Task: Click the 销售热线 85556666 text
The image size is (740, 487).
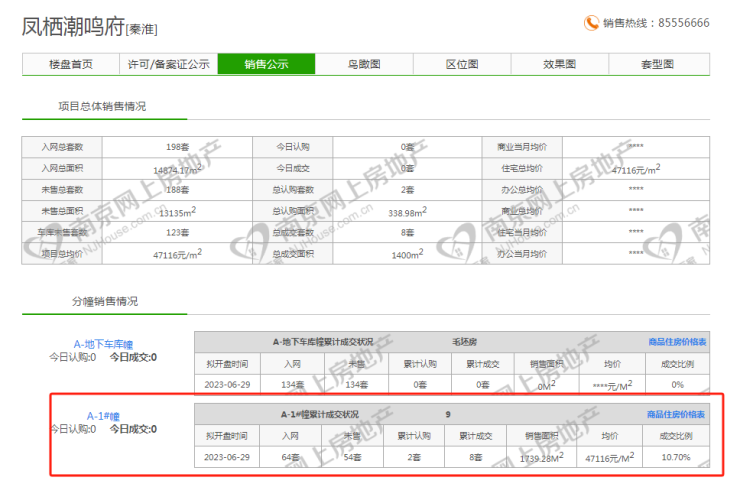Action: click(656, 23)
